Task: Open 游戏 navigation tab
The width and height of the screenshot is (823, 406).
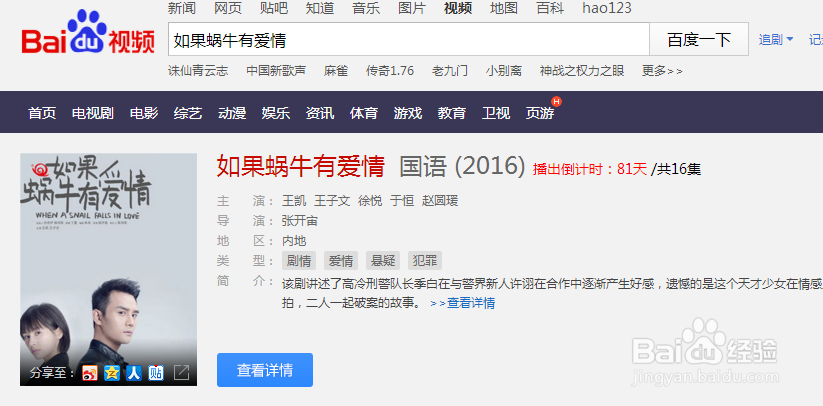Action: click(x=408, y=113)
